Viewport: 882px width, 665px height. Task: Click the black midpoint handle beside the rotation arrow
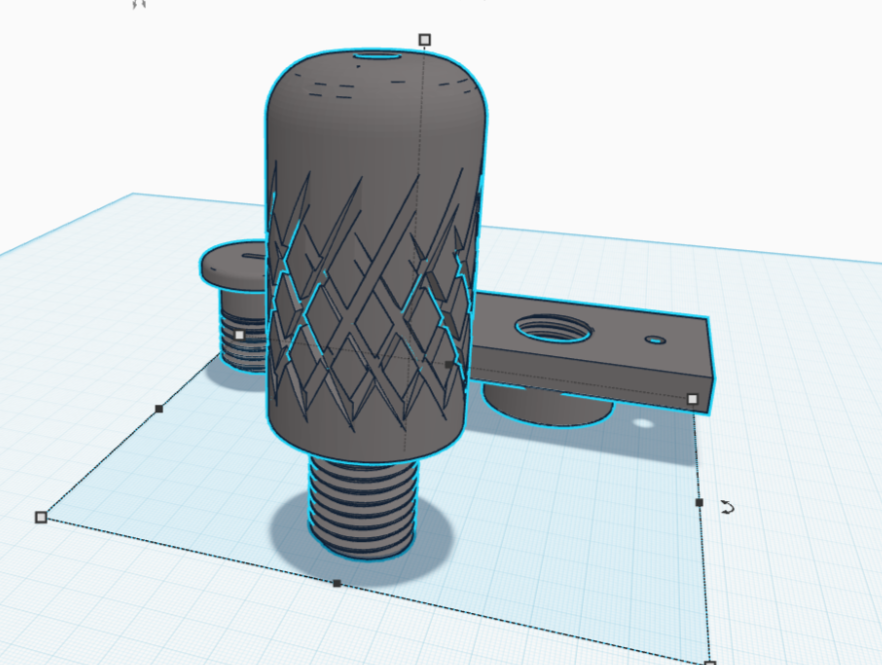coord(699,502)
